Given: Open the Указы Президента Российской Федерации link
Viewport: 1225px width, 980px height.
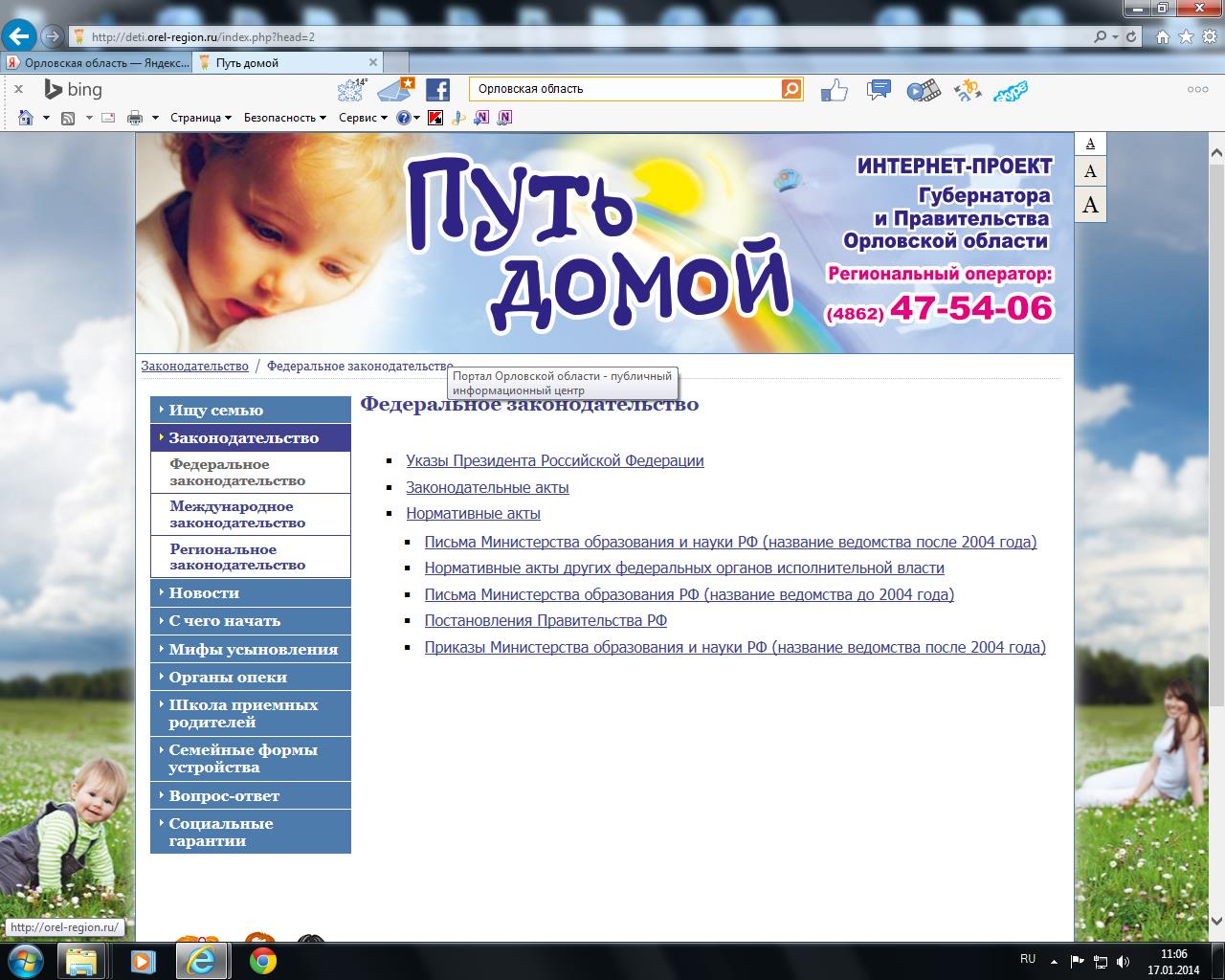Looking at the screenshot, I should click(555, 460).
